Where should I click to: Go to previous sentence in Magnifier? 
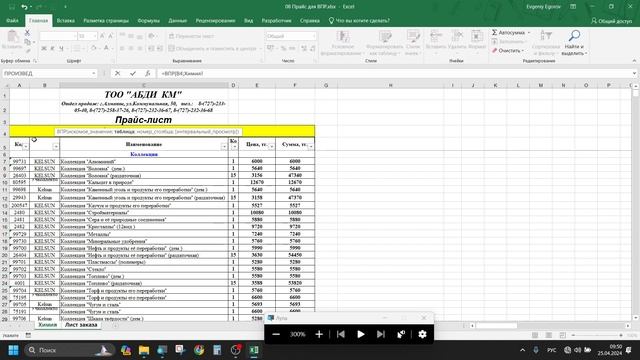[340, 334]
